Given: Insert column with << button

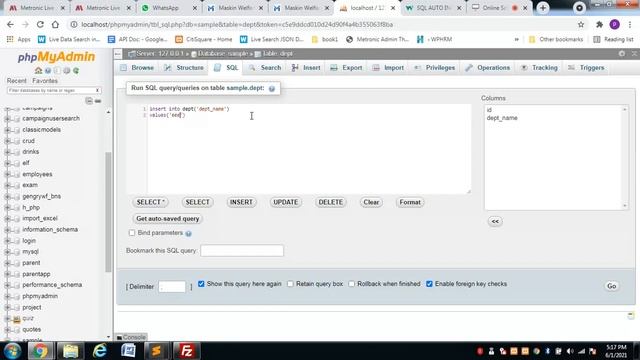Looking at the screenshot, I should tap(495, 221).
